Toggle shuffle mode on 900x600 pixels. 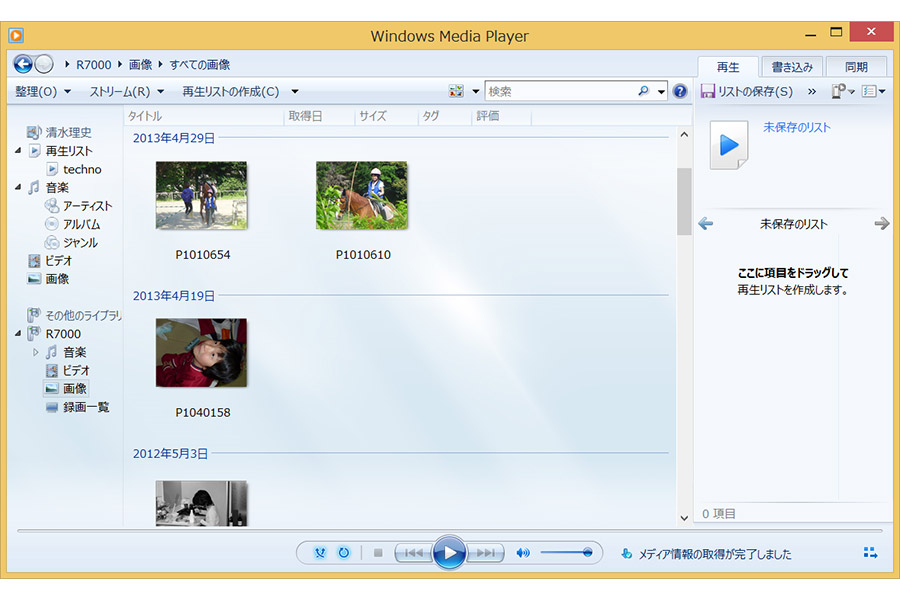(x=320, y=553)
